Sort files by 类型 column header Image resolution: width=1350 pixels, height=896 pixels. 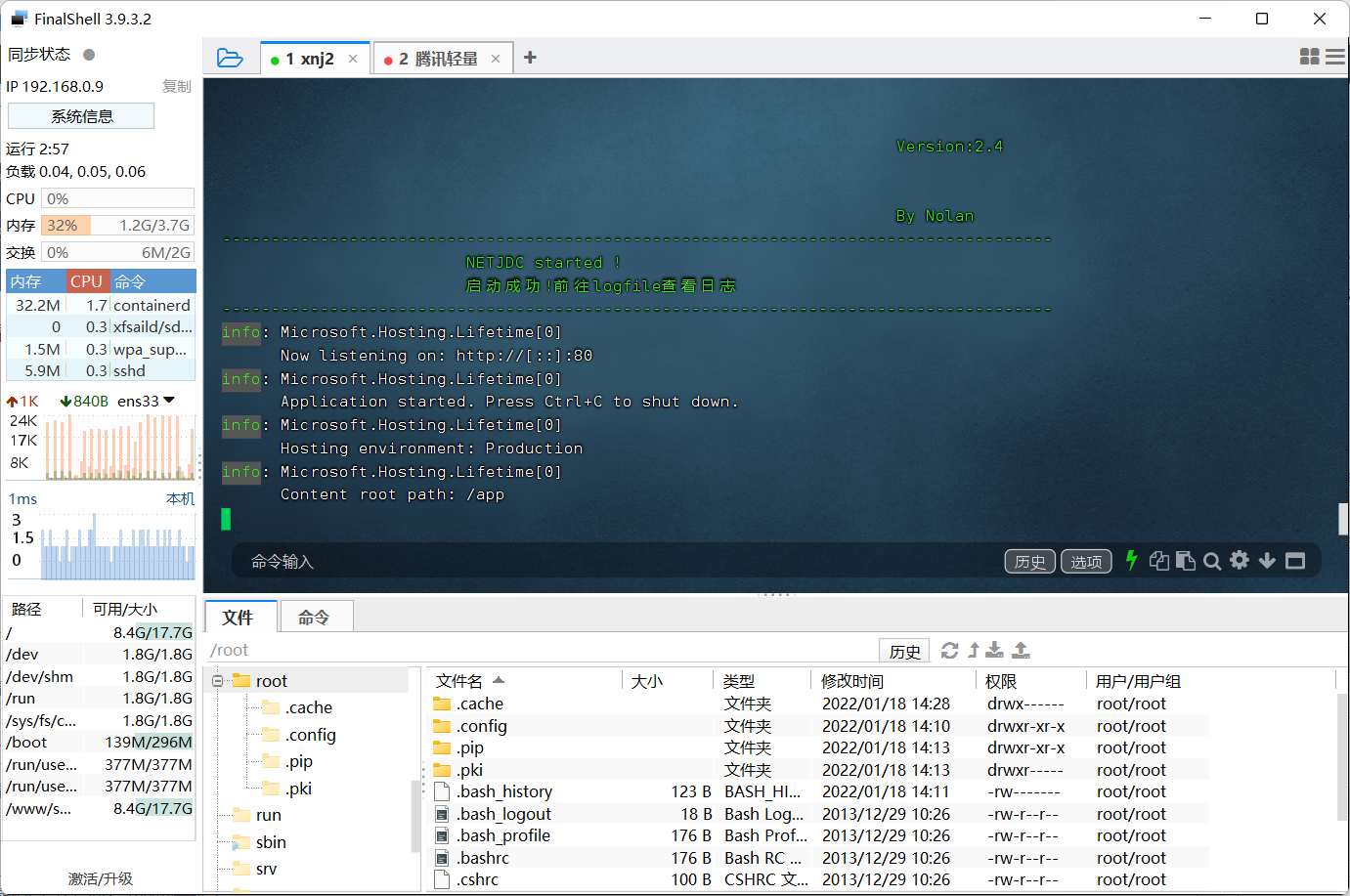coord(762,681)
